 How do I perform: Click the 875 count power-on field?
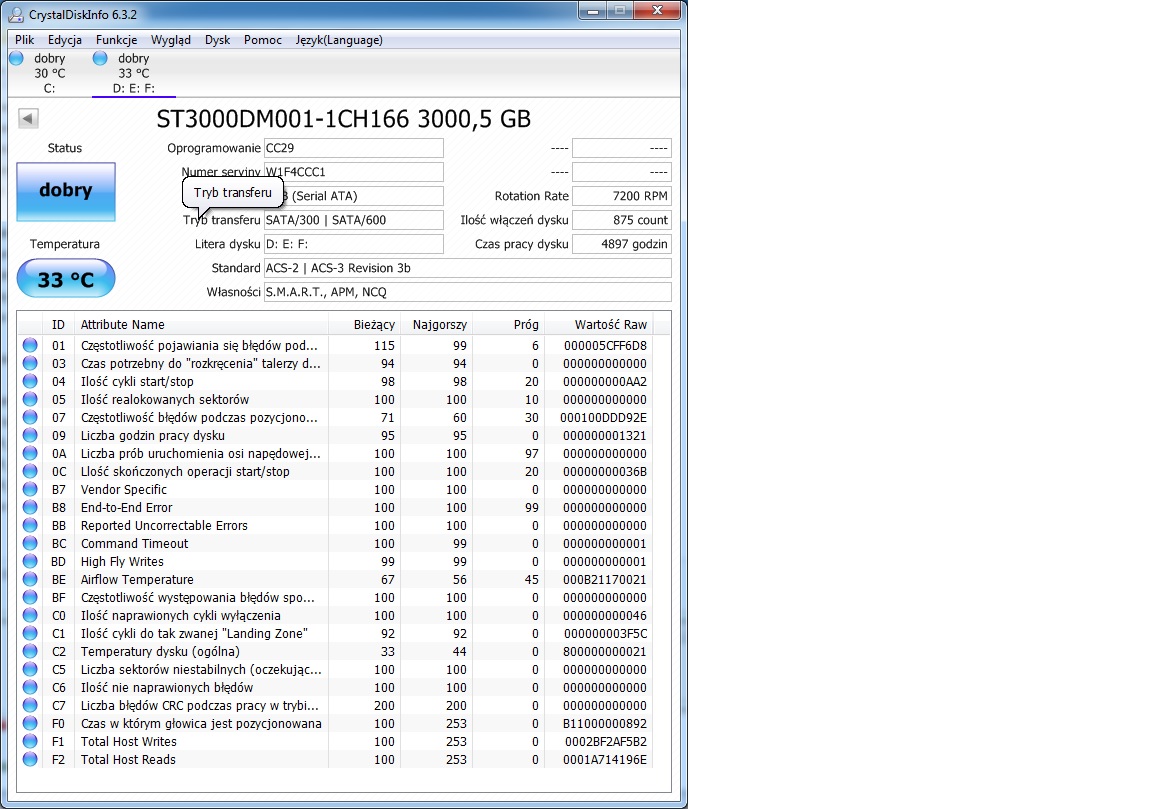tap(622, 220)
